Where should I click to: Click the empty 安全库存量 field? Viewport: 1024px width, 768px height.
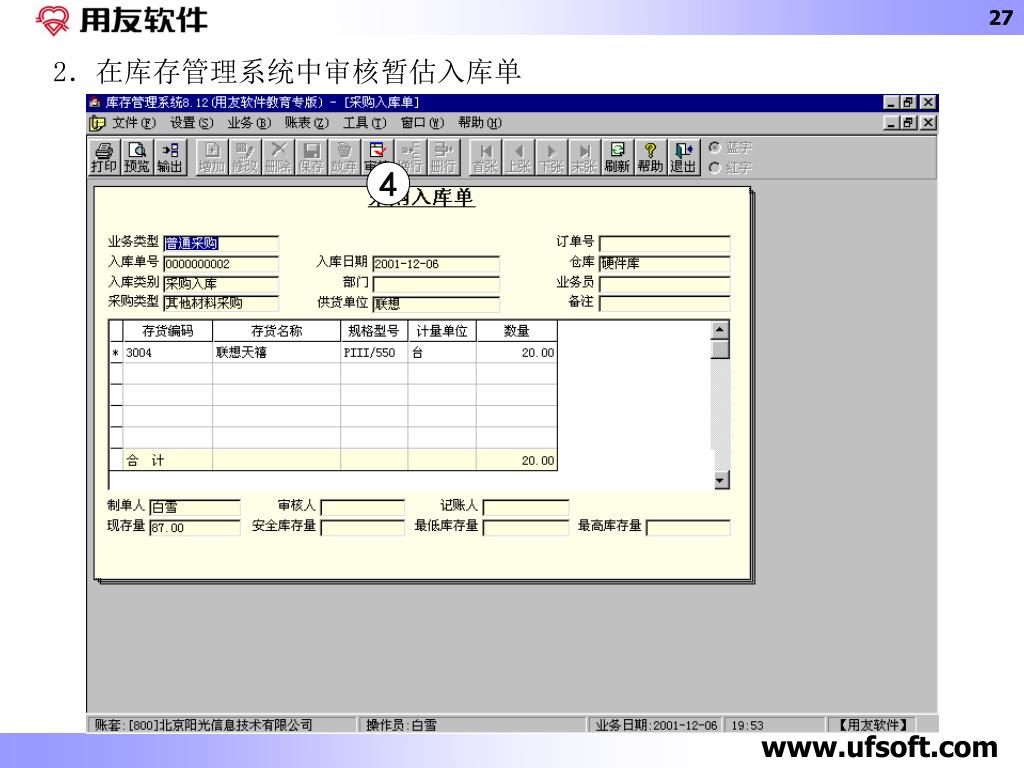(x=362, y=528)
